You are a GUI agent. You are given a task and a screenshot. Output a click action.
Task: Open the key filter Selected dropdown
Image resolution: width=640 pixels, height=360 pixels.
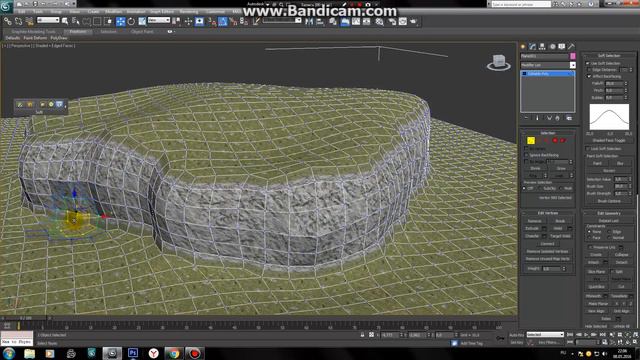tap(545, 334)
